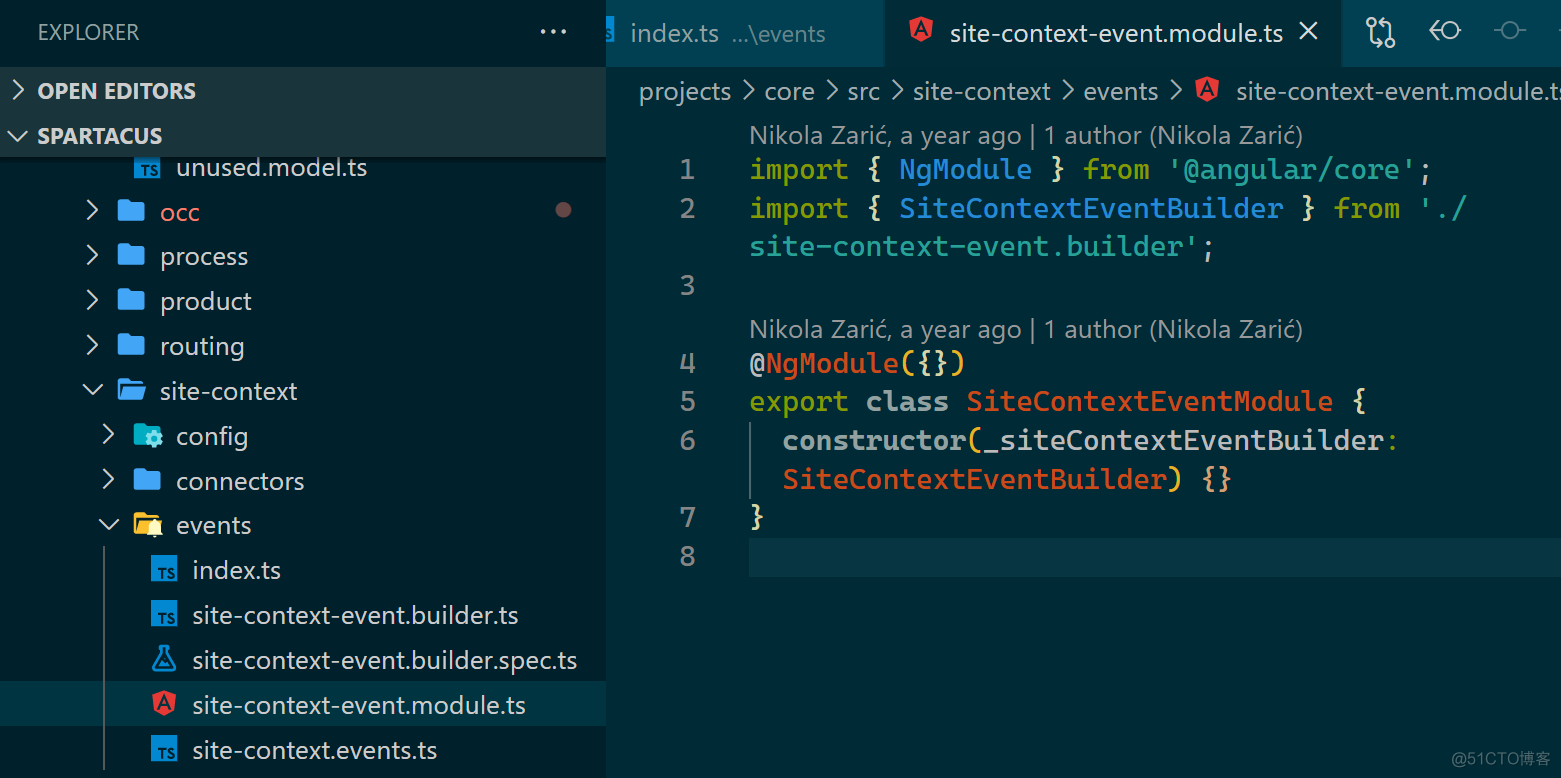Open site-context-event.builder.ts file
Viewport: 1561px width, 778px height.
355,615
